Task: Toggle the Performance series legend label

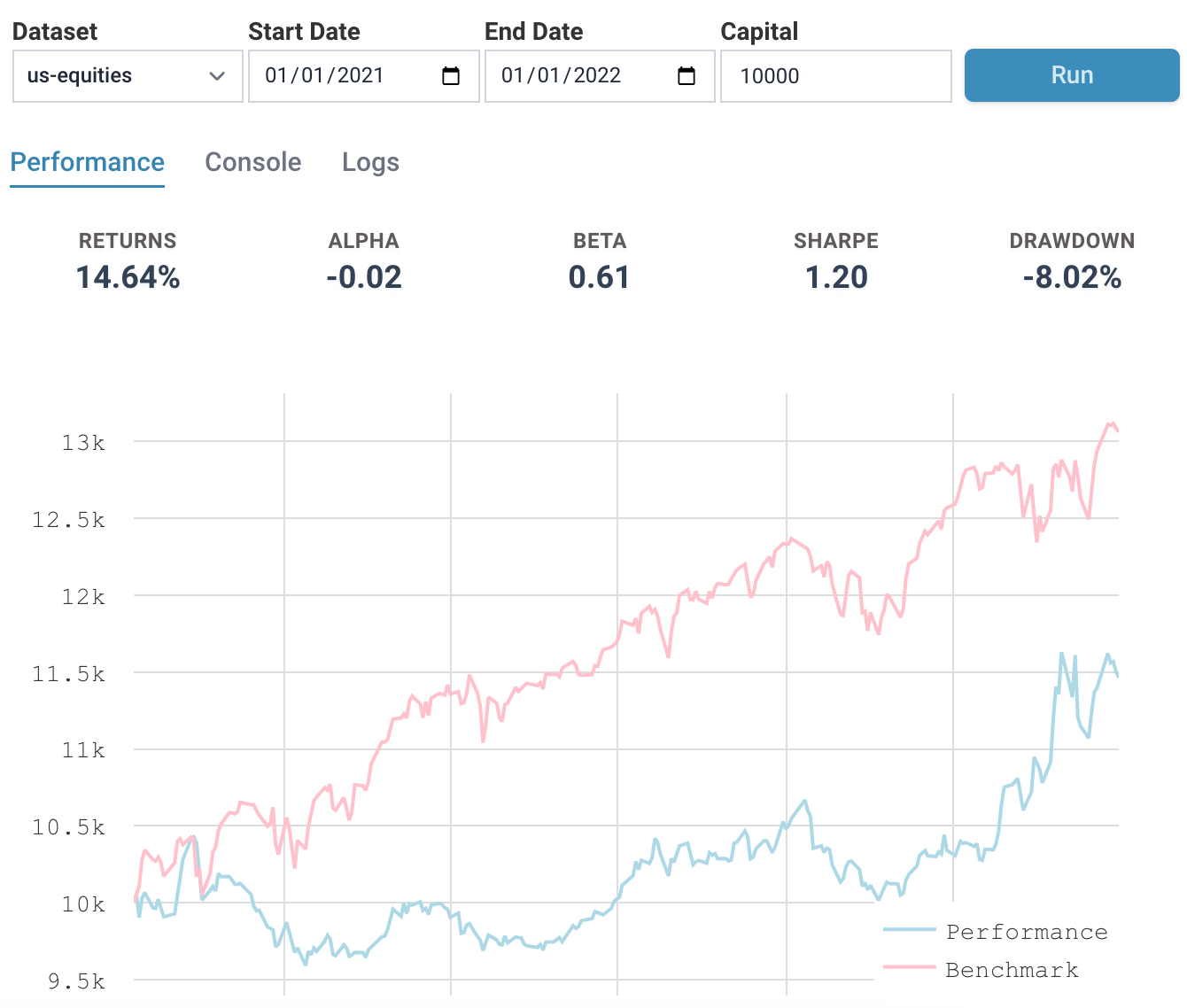Action: [1027, 932]
